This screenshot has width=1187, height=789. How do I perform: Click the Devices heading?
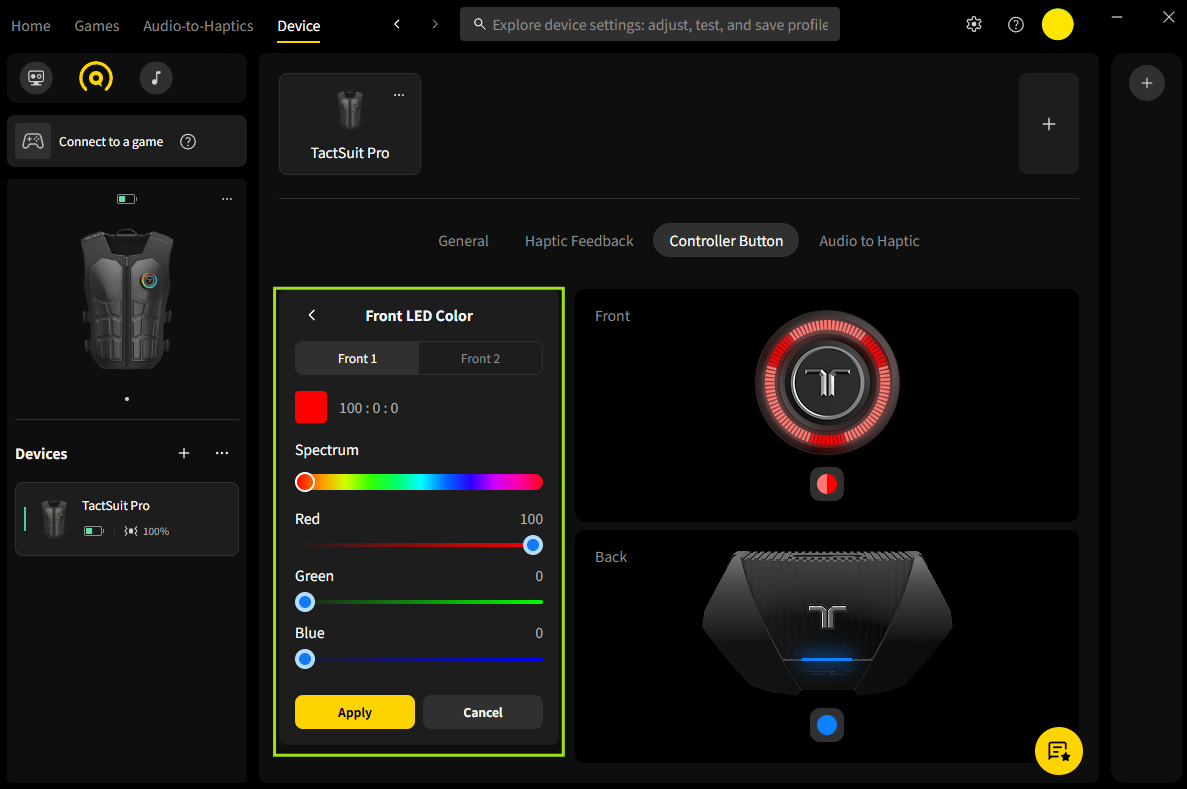tap(42, 454)
